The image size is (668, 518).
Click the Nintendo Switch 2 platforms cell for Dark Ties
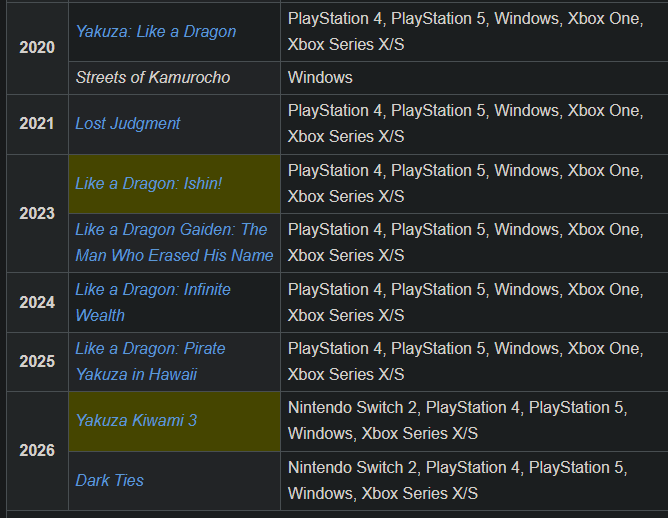tap(474, 481)
